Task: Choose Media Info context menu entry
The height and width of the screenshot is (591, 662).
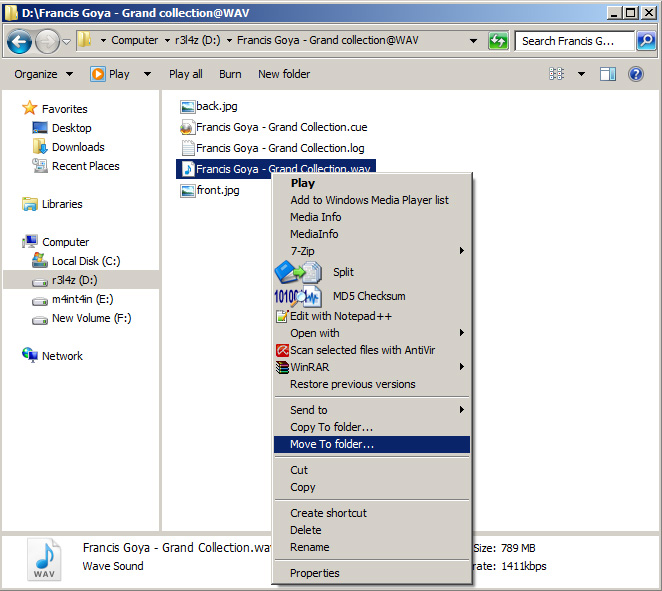Action: coord(372,217)
